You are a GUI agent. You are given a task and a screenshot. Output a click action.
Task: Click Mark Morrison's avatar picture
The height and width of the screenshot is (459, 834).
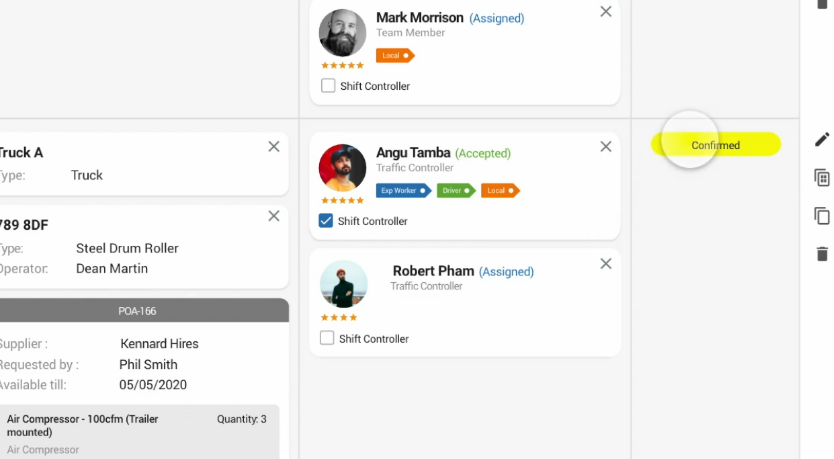click(342, 33)
